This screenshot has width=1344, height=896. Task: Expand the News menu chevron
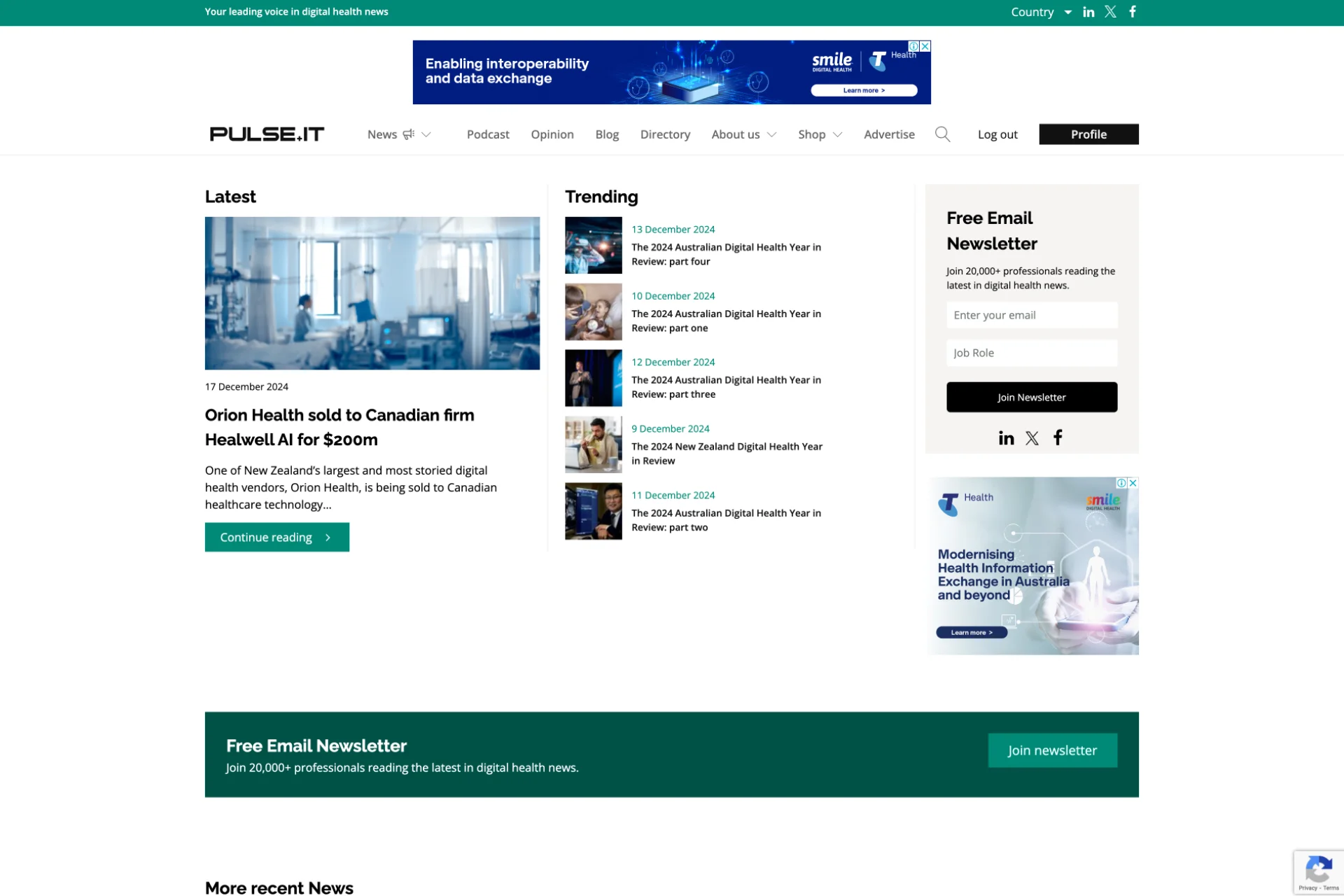pyautogui.click(x=426, y=134)
